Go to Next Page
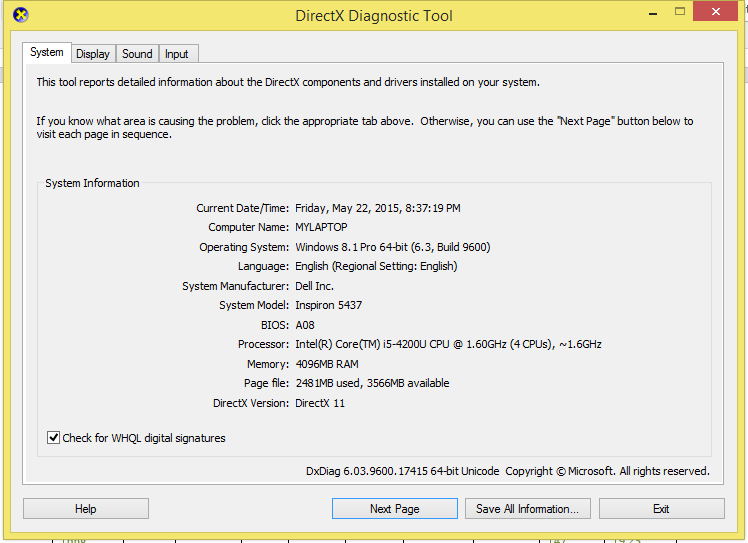Image resolution: width=748 pixels, height=543 pixels. pyautogui.click(x=394, y=509)
